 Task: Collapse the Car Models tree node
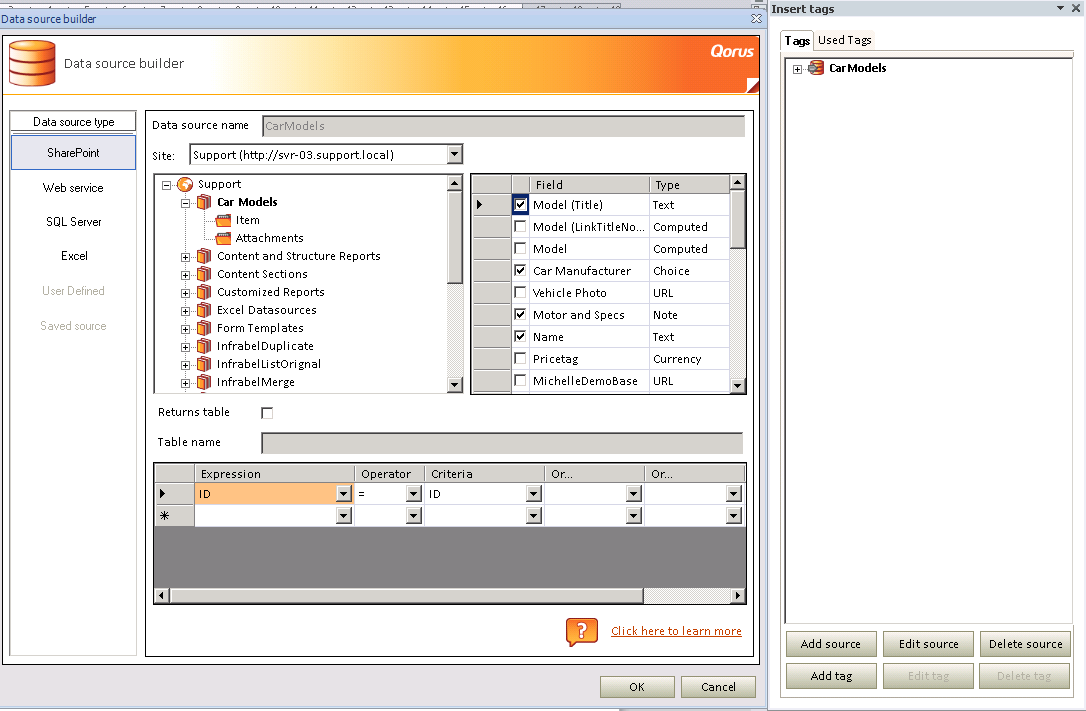186,204
